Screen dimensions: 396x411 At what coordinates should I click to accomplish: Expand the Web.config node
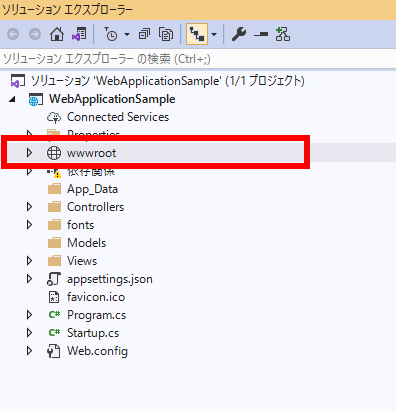pos(29,351)
